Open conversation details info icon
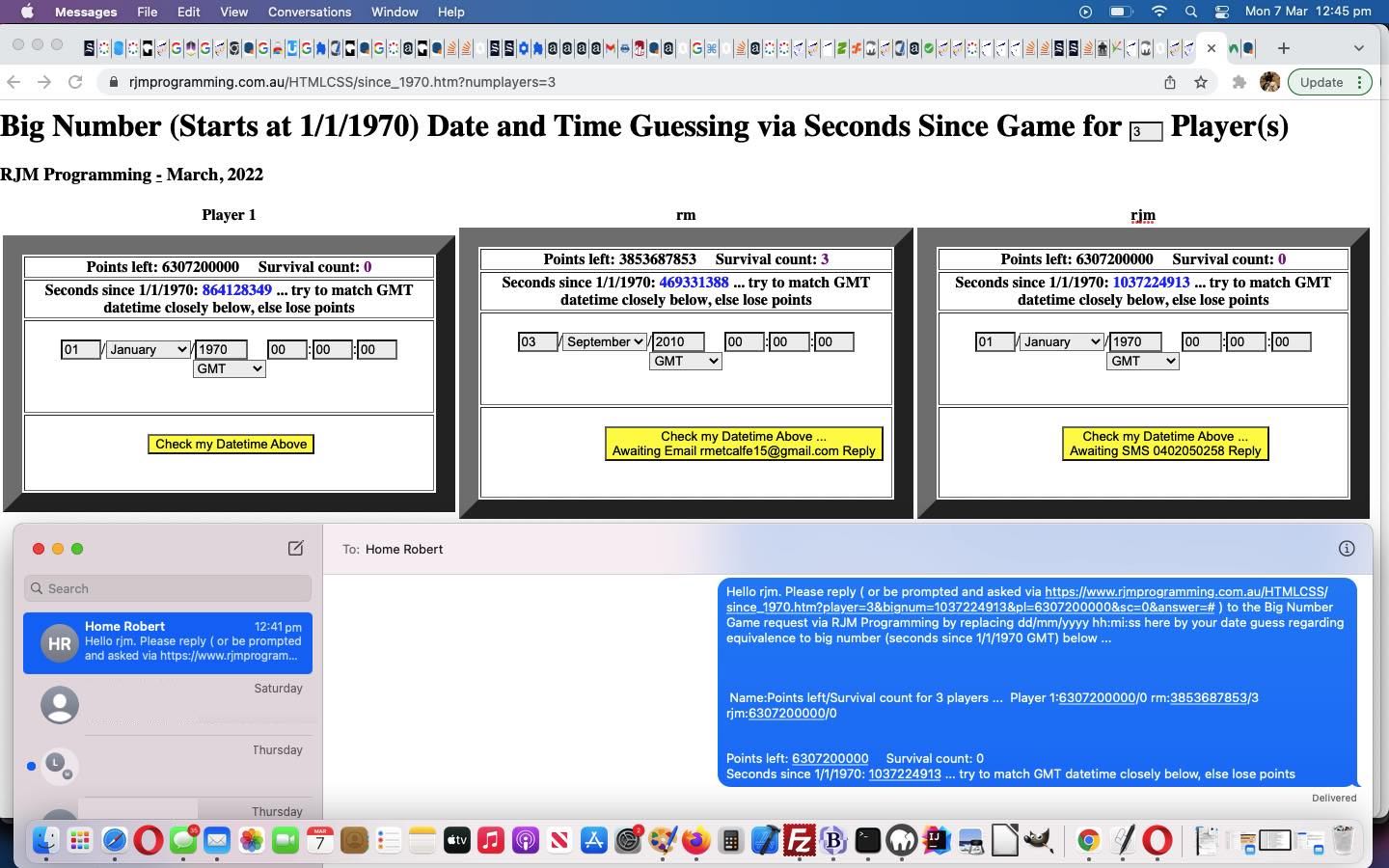The image size is (1389, 868). pyautogui.click(x=1347, y=549)
